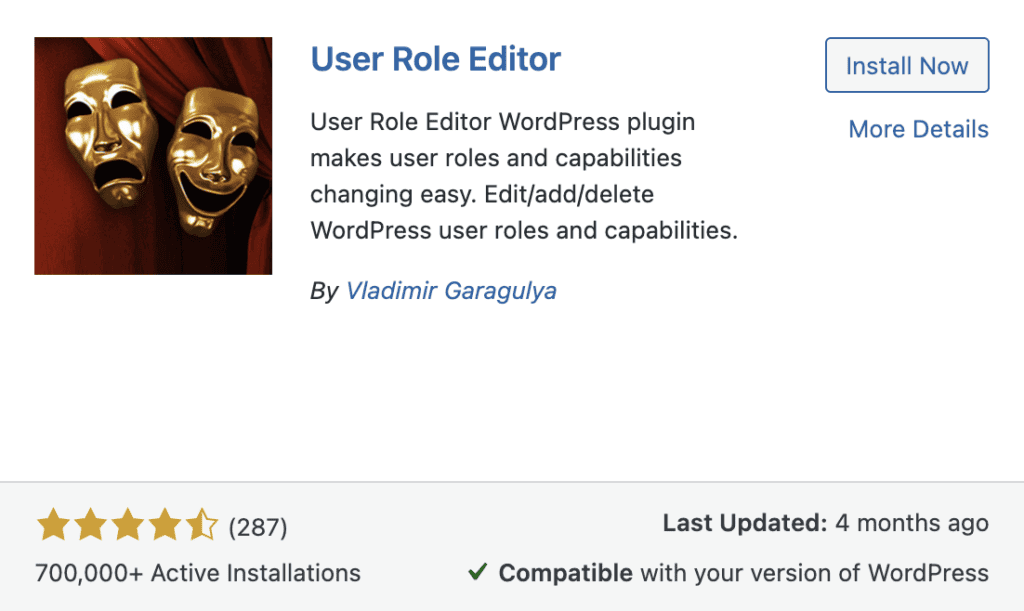Image resolution: width=1024 pixels, height=611 pixels.
Task: Visit author Vladimir Garagulya's link
Action: [451, 290]
